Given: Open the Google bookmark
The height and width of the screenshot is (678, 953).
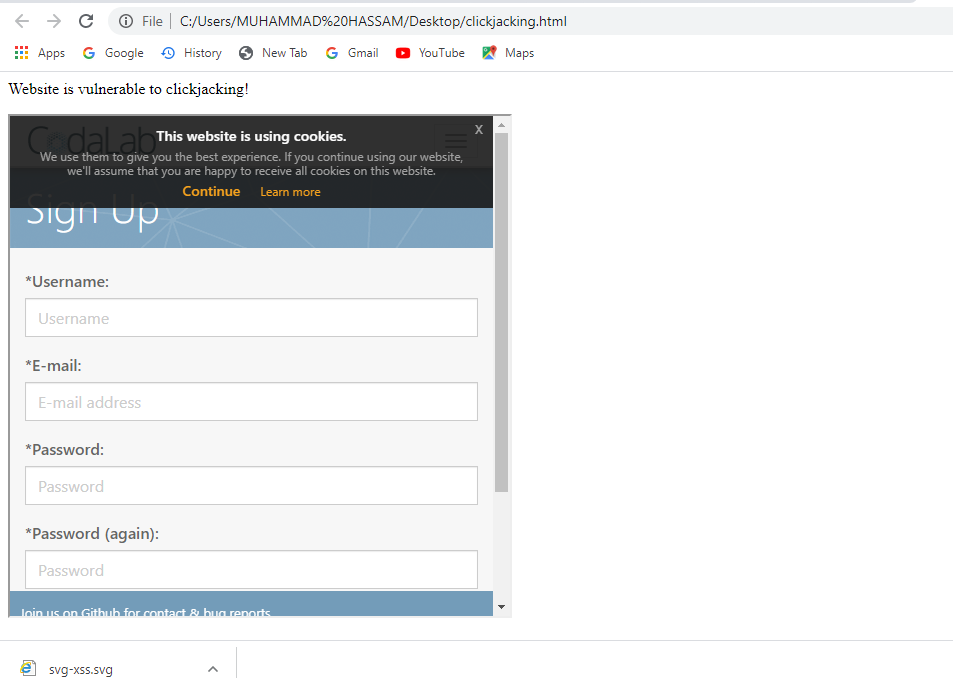Looking at the screenshot, I should pos(113,53).
